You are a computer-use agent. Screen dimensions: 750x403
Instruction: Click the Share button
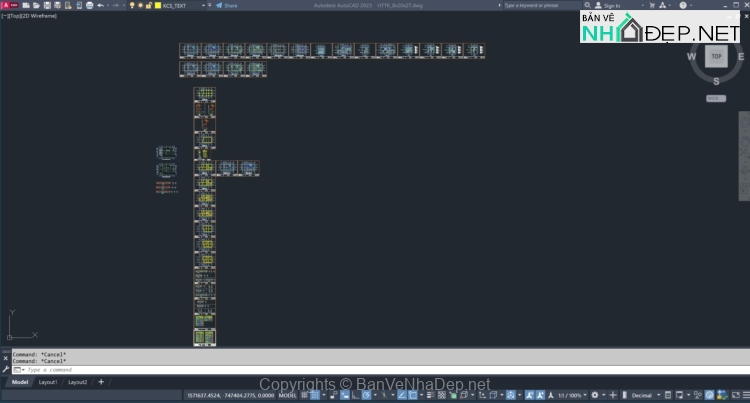[x=227, y=5]
